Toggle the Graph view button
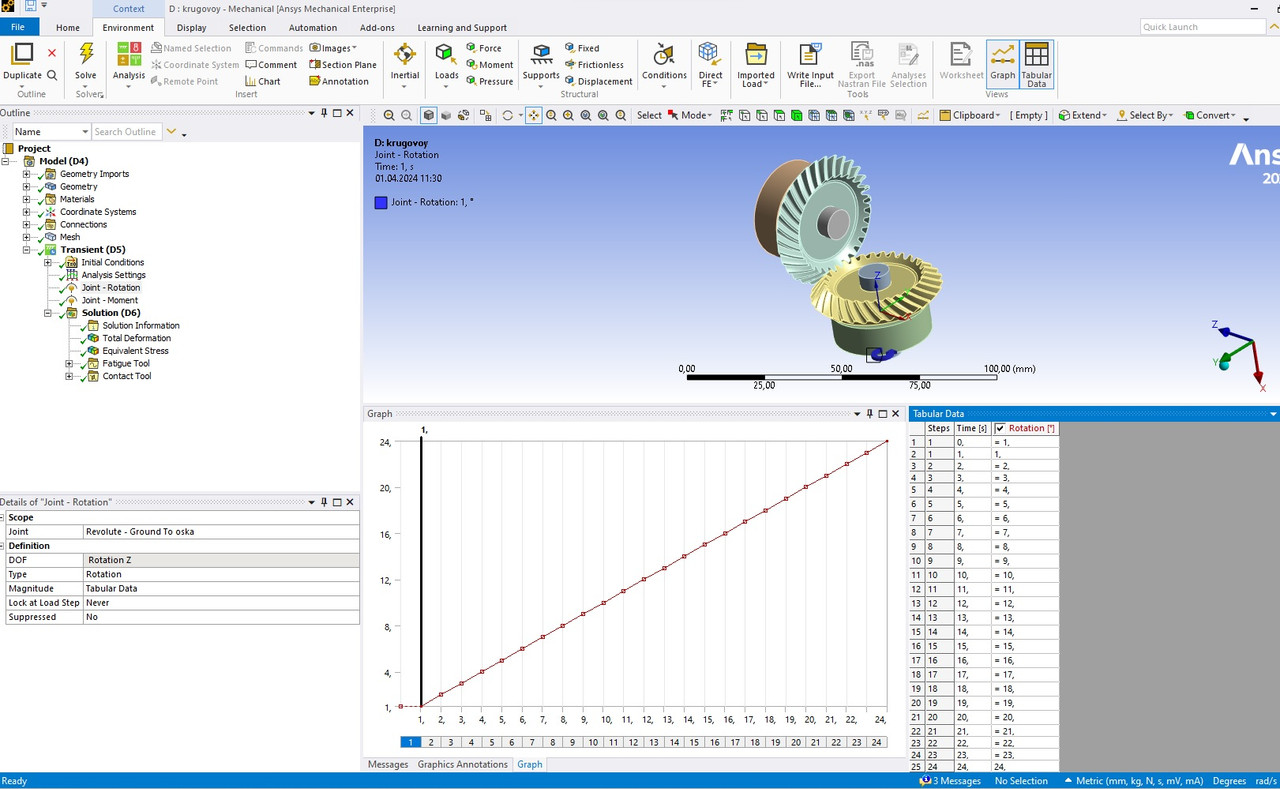This screenshot has width=1280, height=789. [1002, 64]
